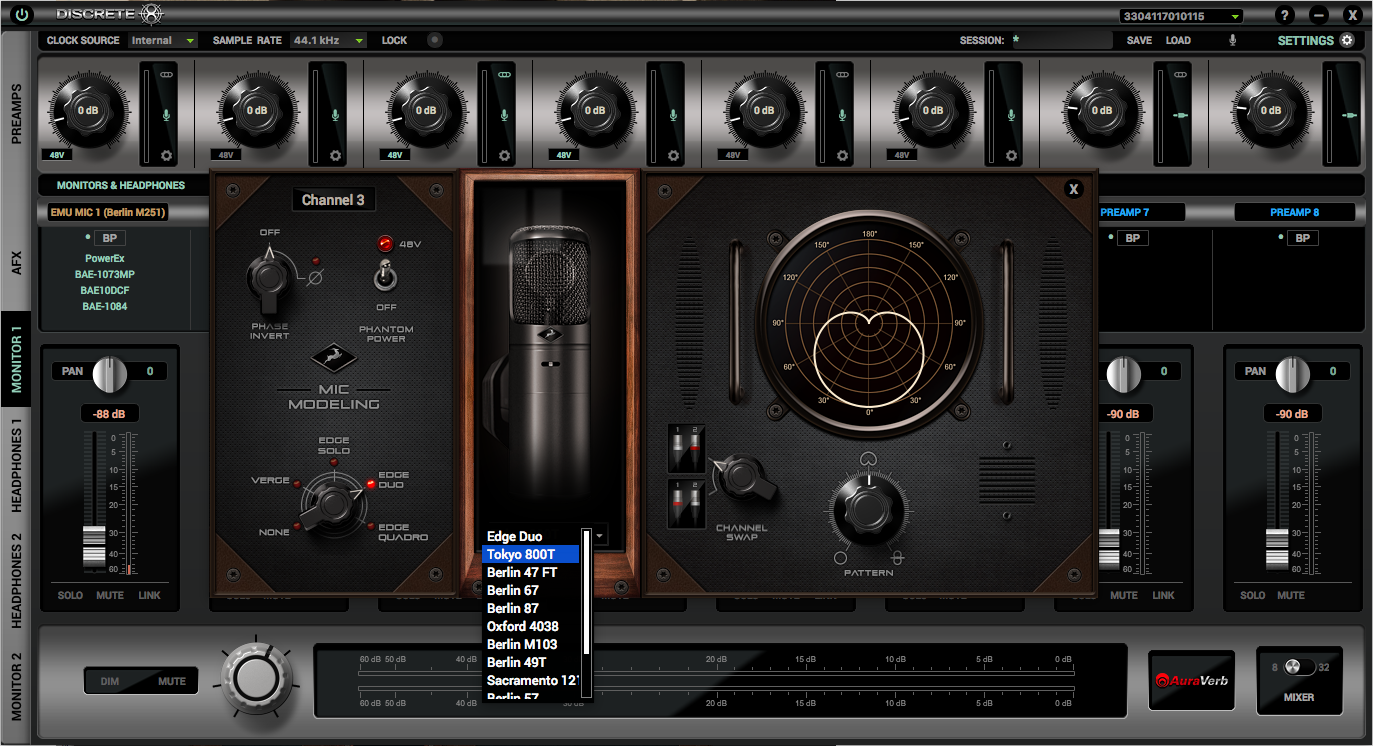The width and height of the screenshot is (1373, 746).
Task: Choose Edge Duo from mic list
Action: pos(531,536)
